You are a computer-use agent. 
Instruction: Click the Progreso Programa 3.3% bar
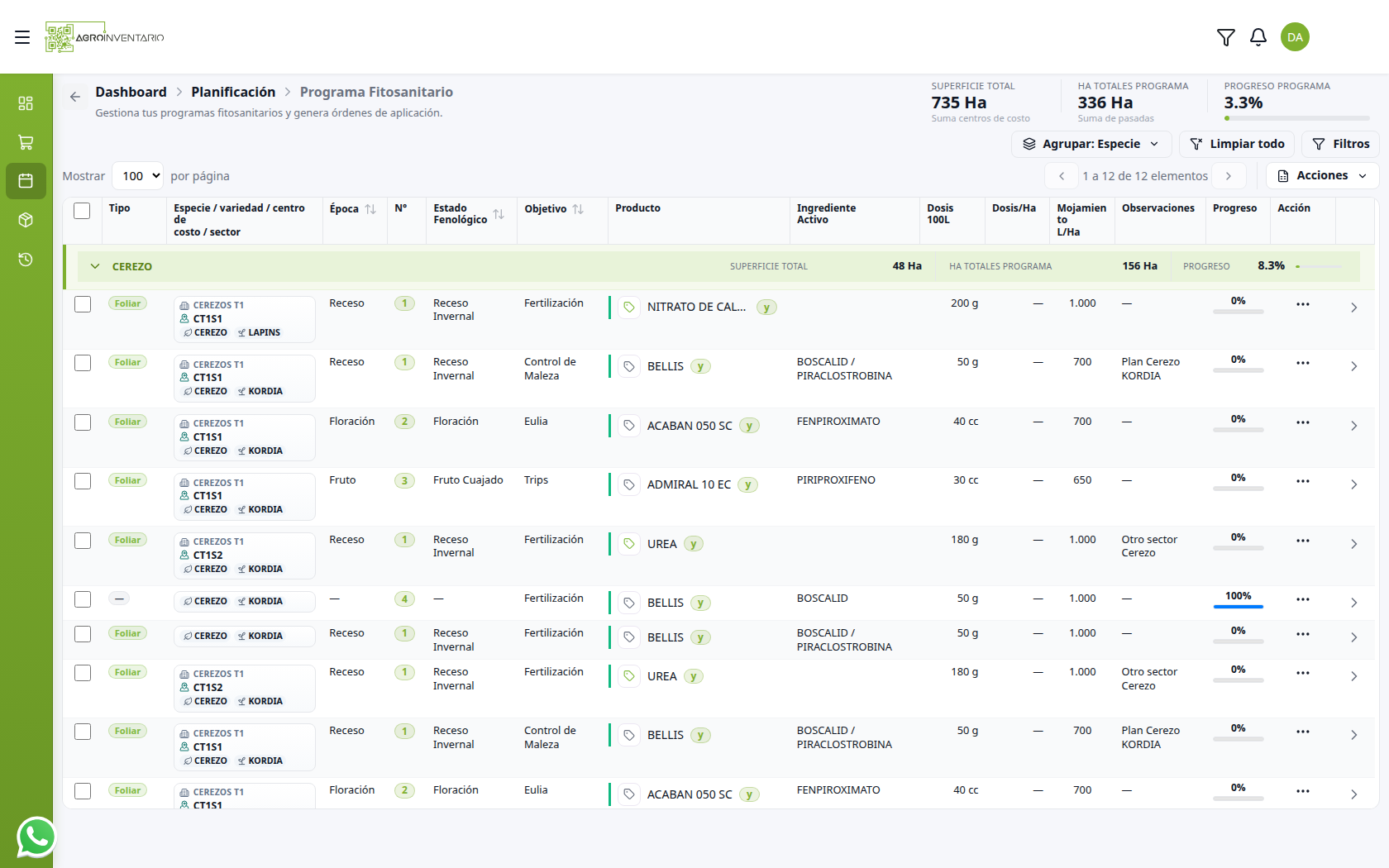(1297, 118)
